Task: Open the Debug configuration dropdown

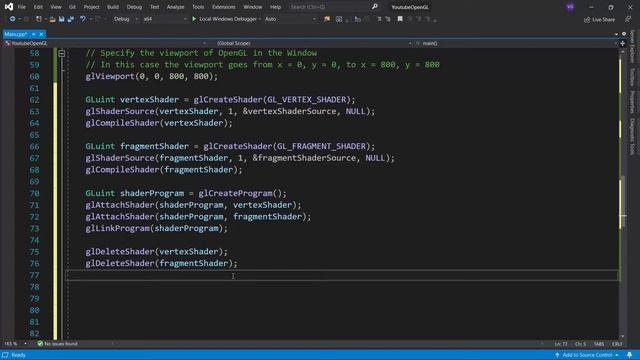Action: tap(125, 19)
